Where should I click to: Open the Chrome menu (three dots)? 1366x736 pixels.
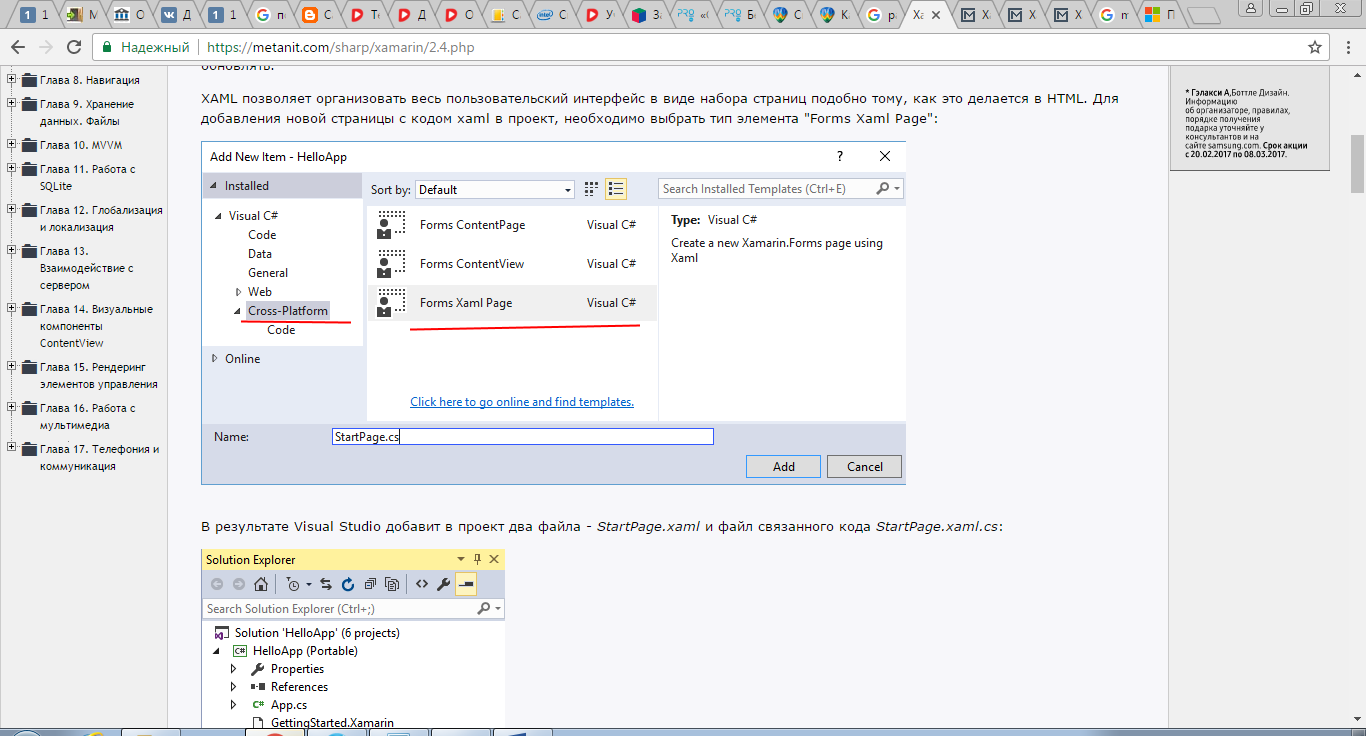point(1348,47)
